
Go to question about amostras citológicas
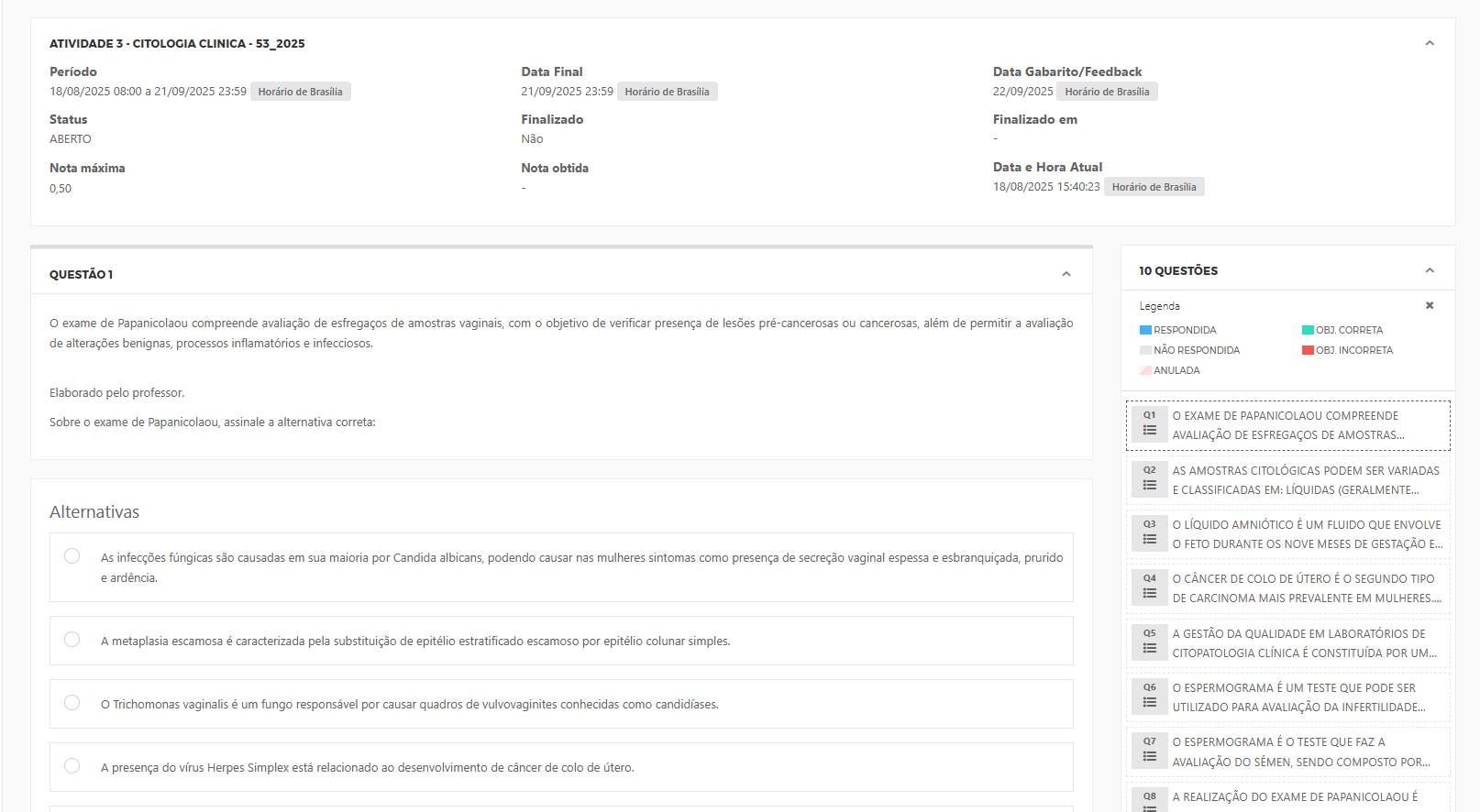[1305, 480]
